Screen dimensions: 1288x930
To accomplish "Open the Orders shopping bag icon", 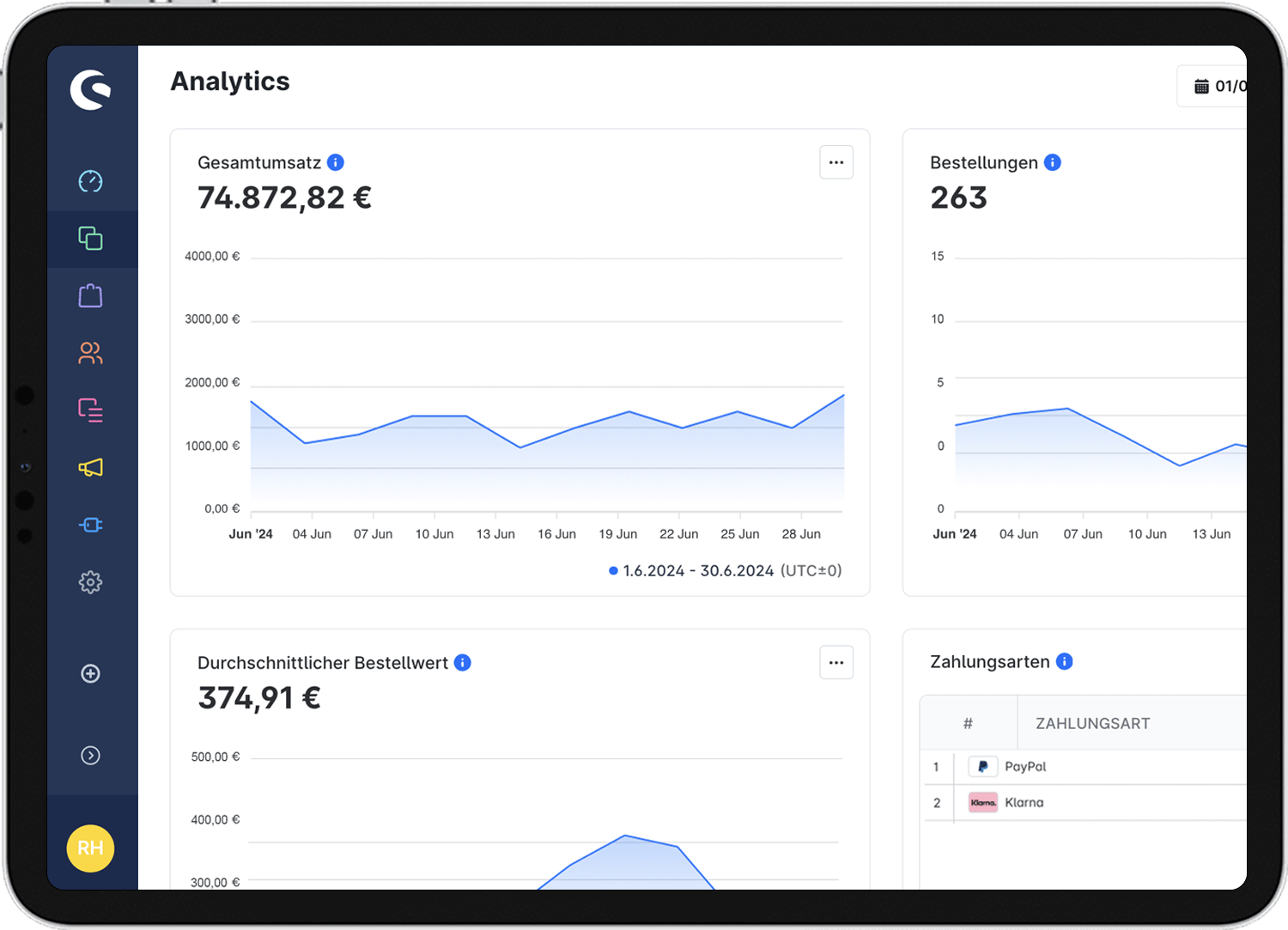I will [90, 295].
